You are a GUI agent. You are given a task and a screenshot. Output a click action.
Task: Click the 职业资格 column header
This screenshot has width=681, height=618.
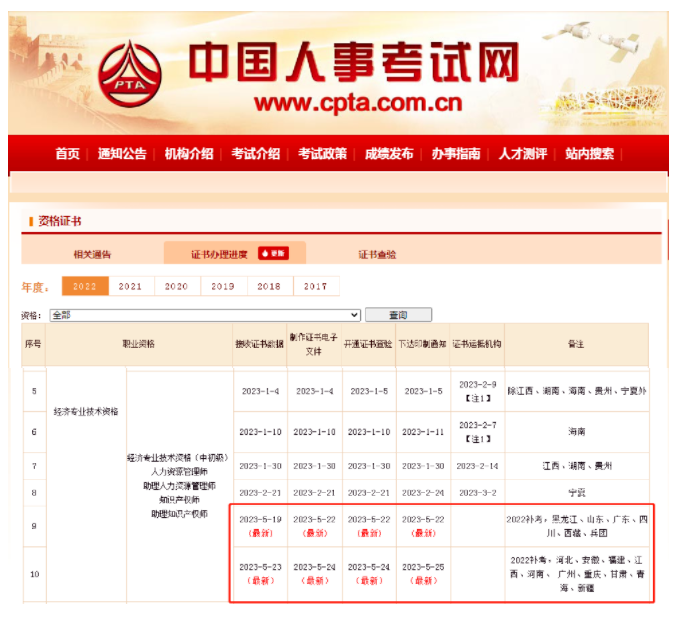tap(139, 344)
